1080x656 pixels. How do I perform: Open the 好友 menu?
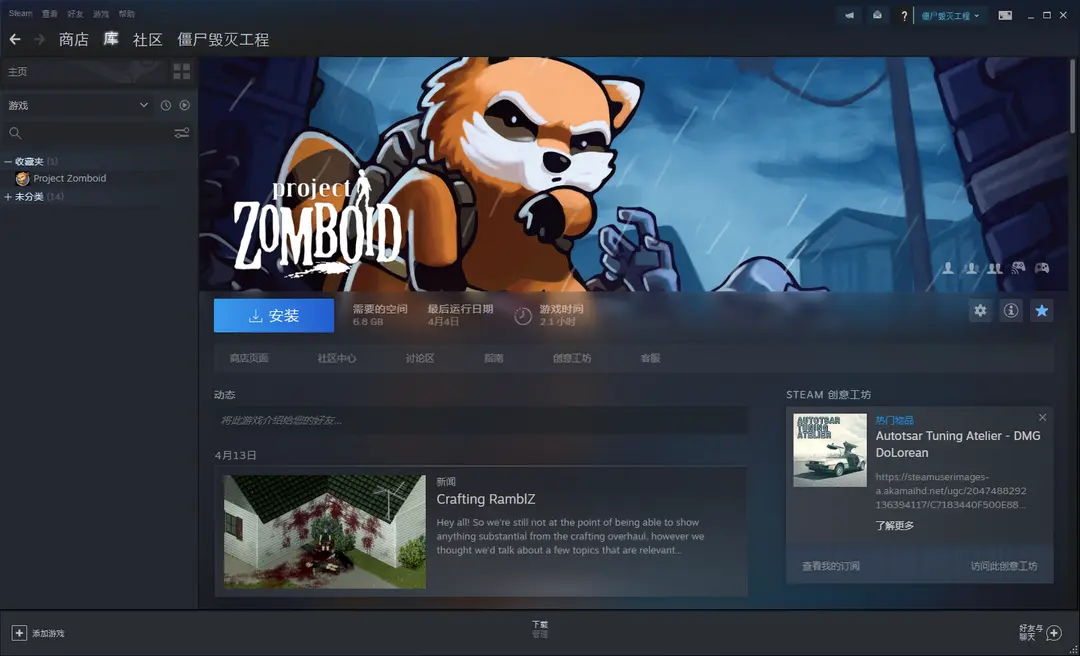point(76,14)
